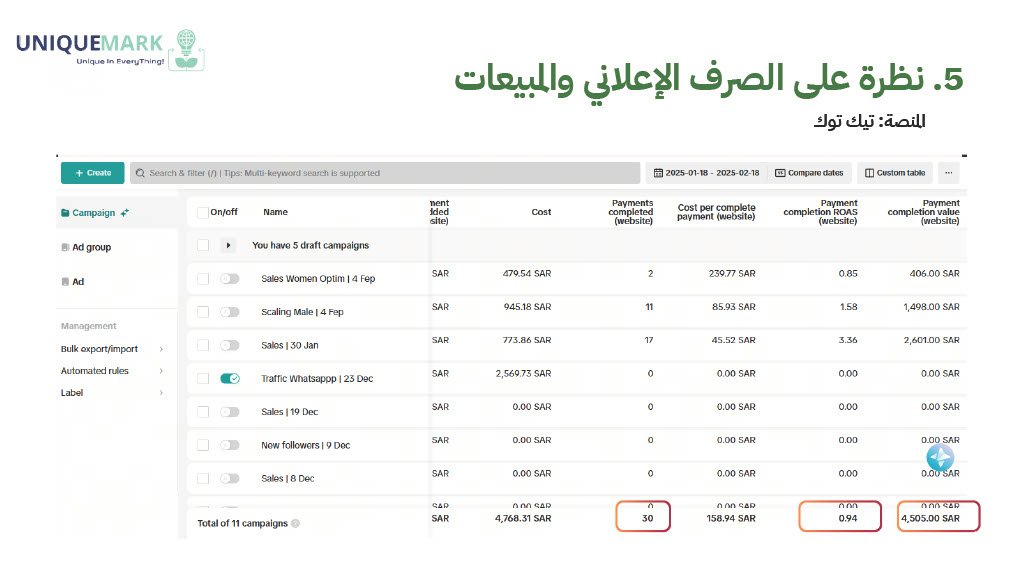
Task: Tick checkbox for Scaling Male | 4 Fep
Action: tap(203, 312)
